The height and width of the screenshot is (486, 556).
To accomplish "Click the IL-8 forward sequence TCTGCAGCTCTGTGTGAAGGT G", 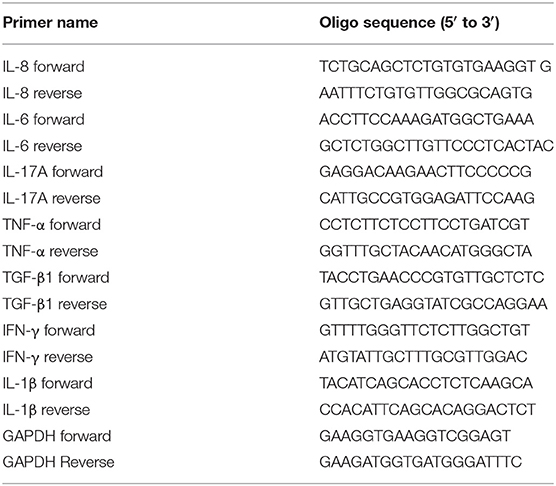I will [435, 67].
